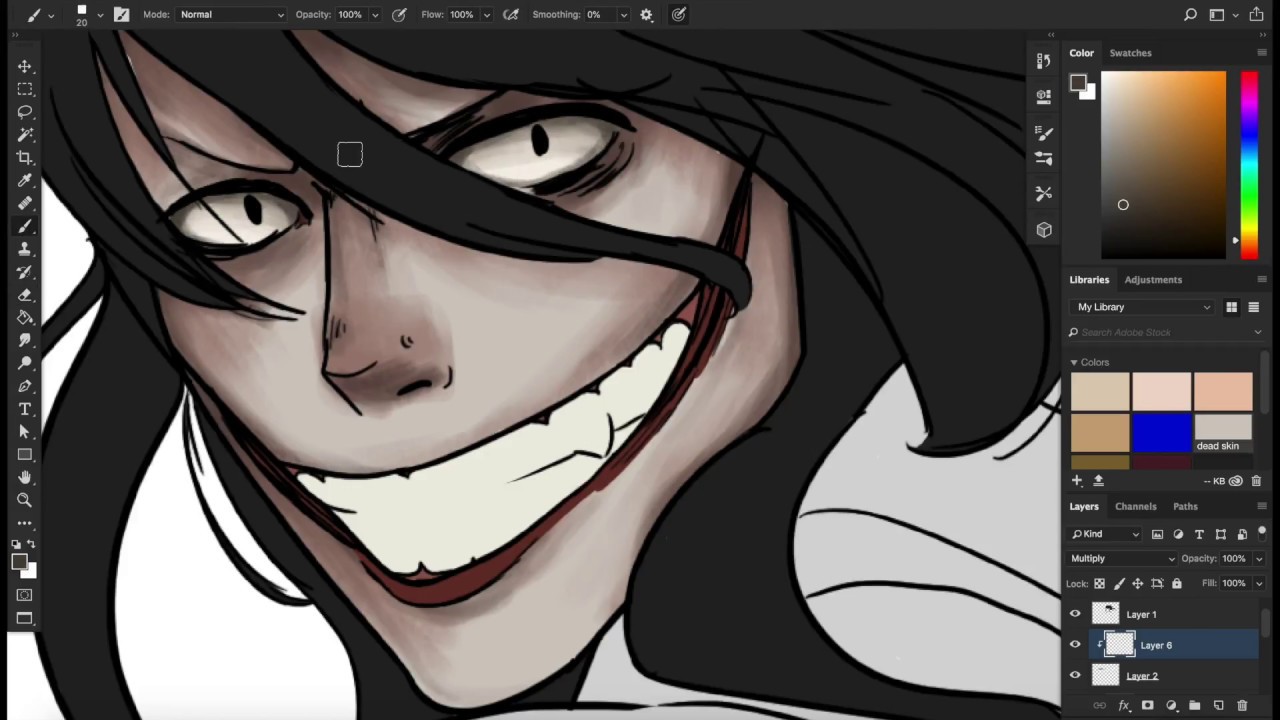Select the Magic Wand tool
Screen dimensions: 1280x720
pos(25,135)
